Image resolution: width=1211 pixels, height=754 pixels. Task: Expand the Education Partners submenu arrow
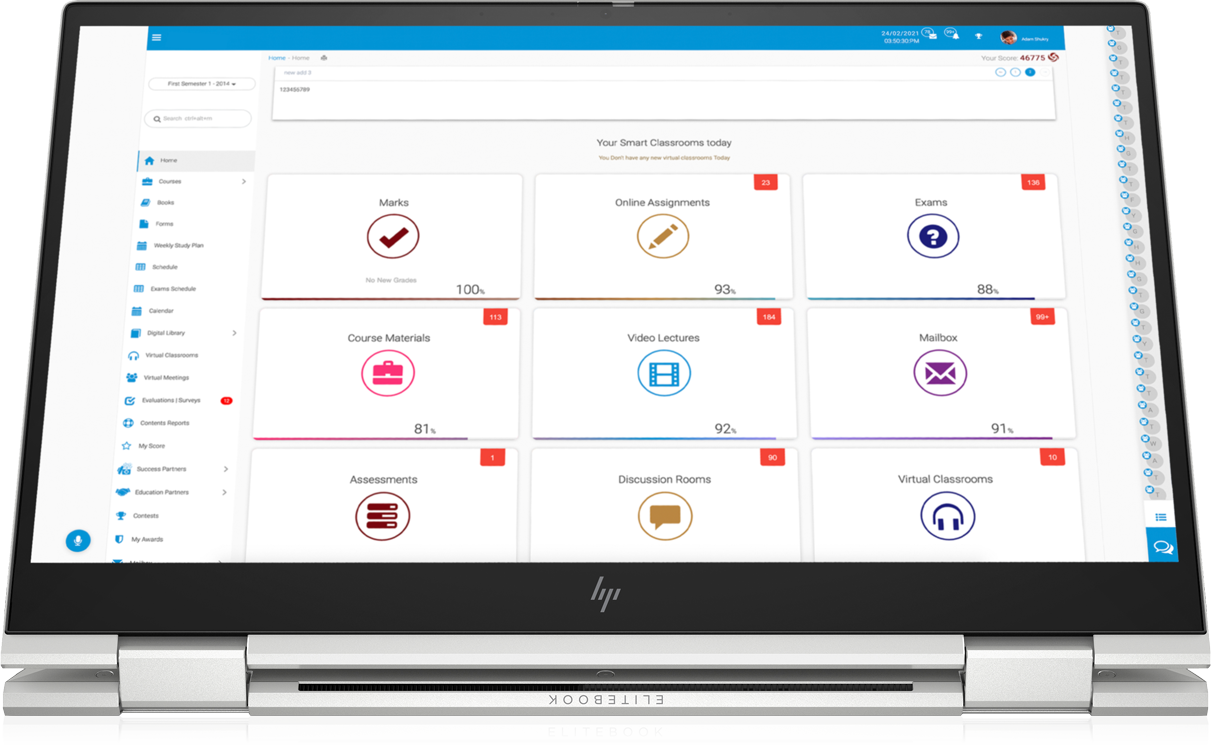[224, 492]
